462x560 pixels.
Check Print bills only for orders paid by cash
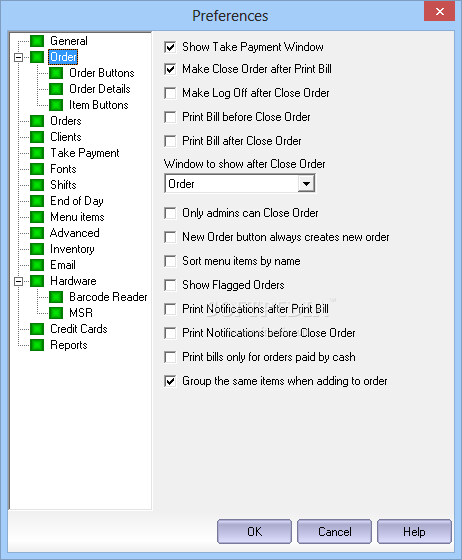point(170,357)
